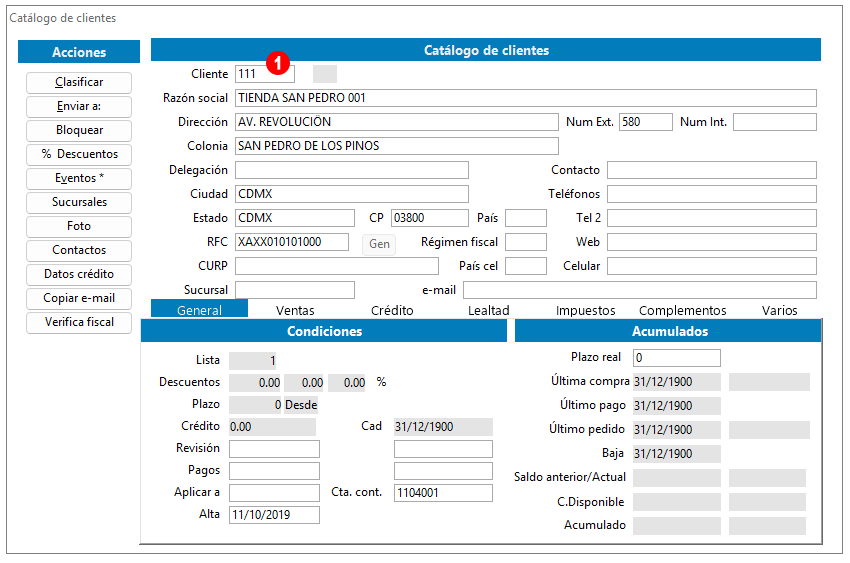Switch to the Ventas tab
Image resolution: width=850 pixels, height=563 pixels.
[295, 310]
